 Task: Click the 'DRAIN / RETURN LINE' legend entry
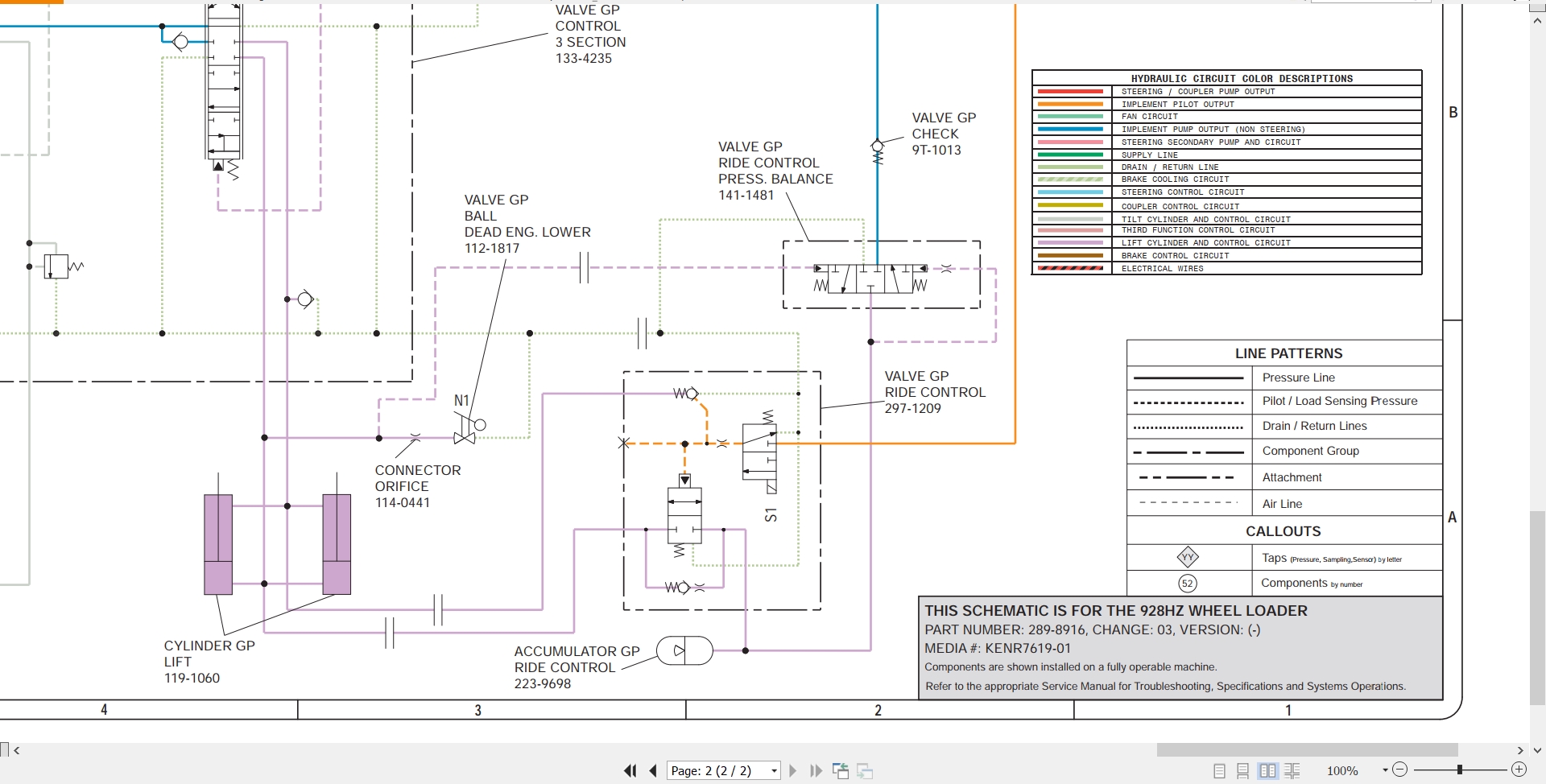[x=1169, y=167]
